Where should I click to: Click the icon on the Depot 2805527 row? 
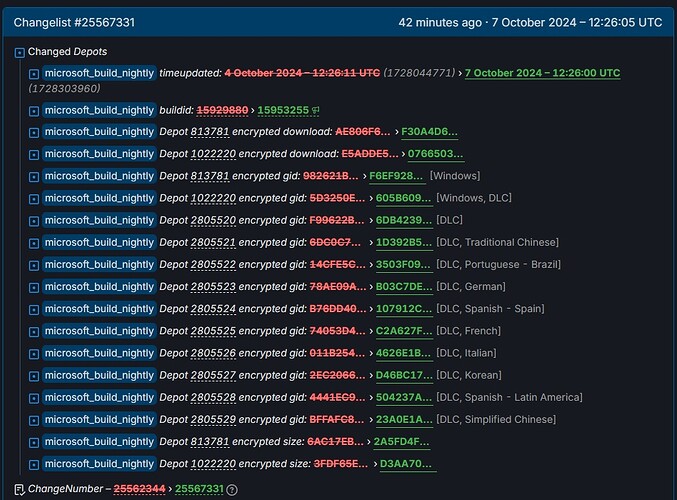pyautogui.click(x=34, y=376)
